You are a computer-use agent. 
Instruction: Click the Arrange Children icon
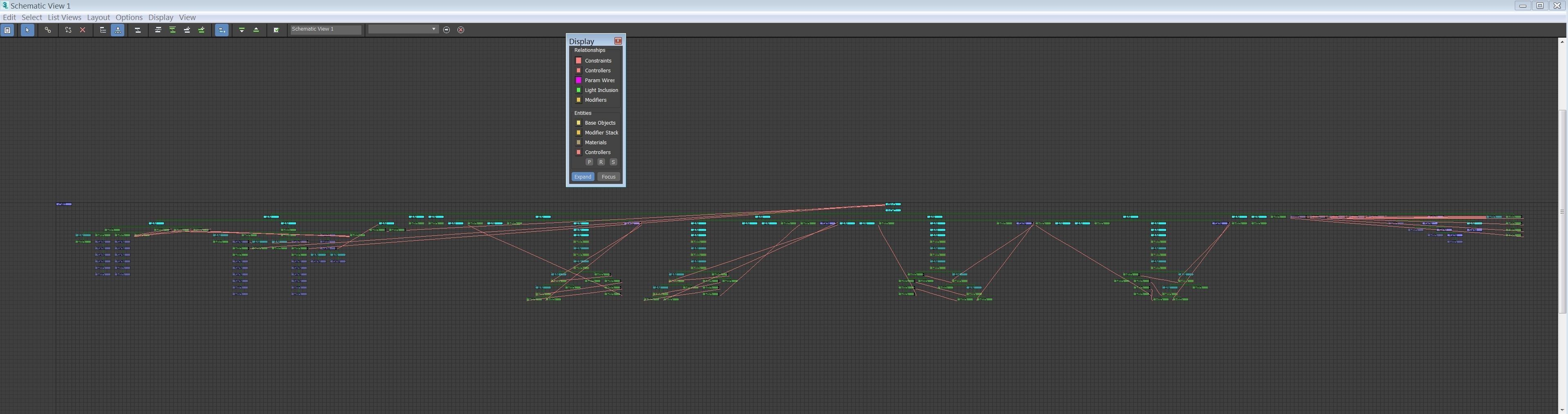pyautogui.click(x=158, y=30)
